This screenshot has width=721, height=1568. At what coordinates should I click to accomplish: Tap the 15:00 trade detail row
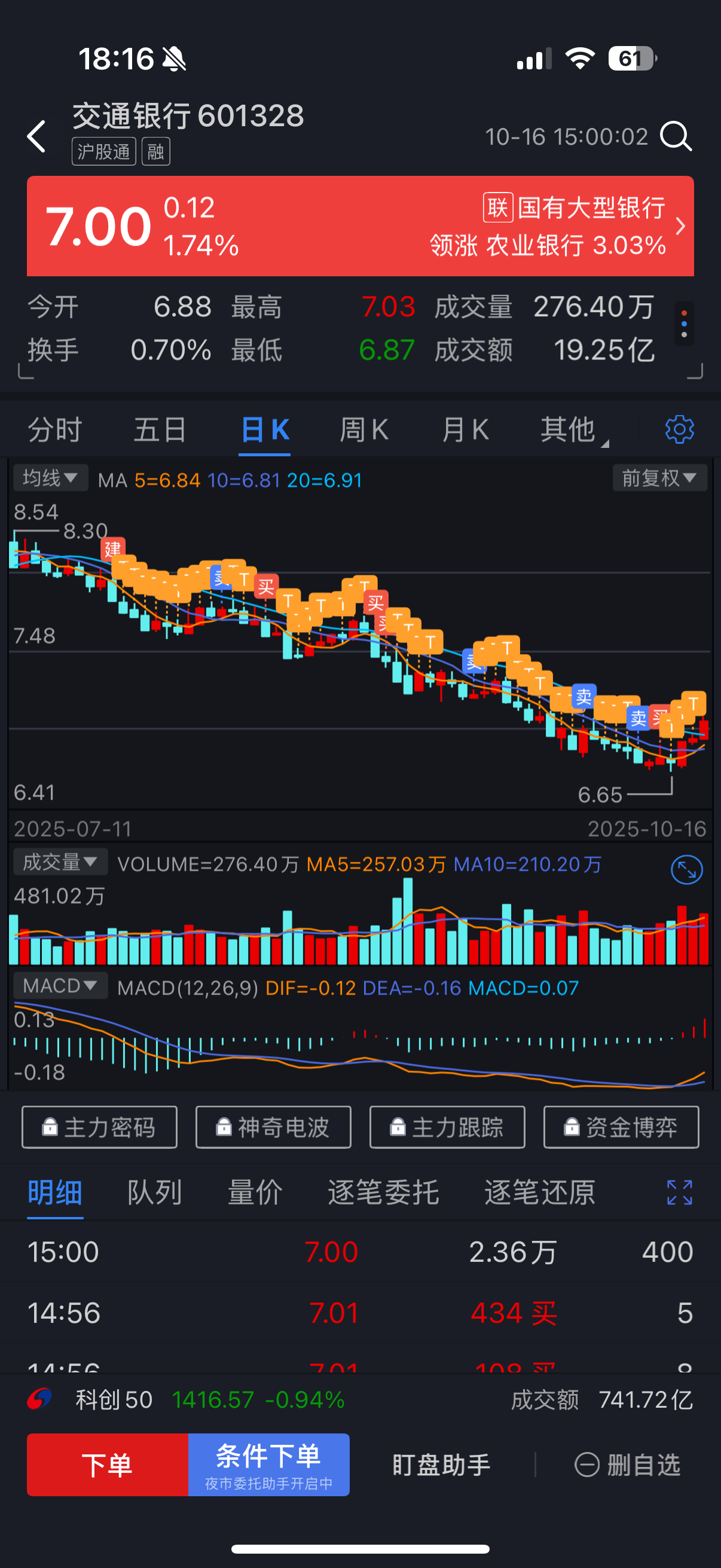click(360, 1252)
